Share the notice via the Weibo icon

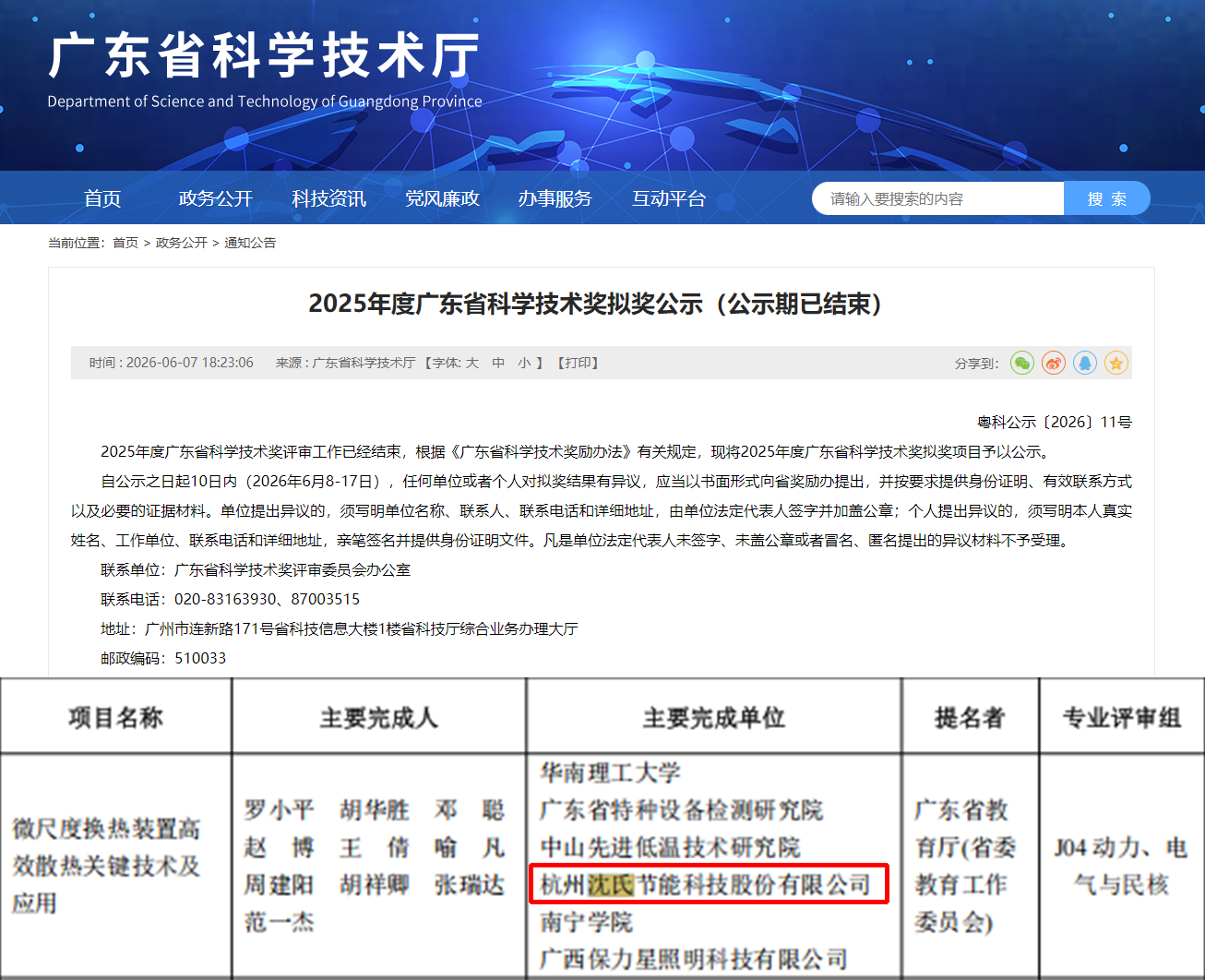pyautogui.click(x=1054, y=363)
